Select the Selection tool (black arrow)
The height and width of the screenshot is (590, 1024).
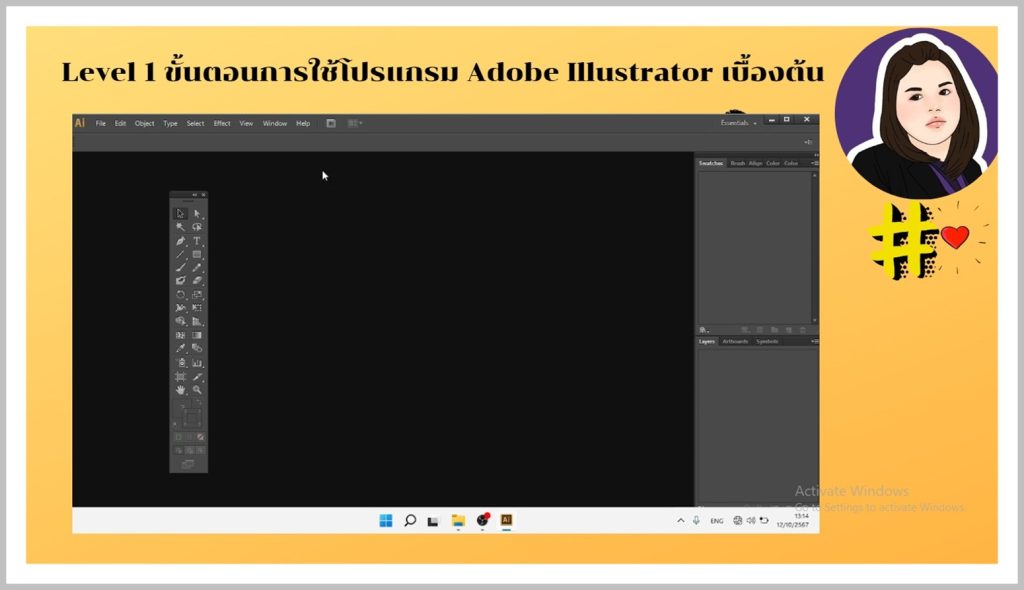(180, 214)
